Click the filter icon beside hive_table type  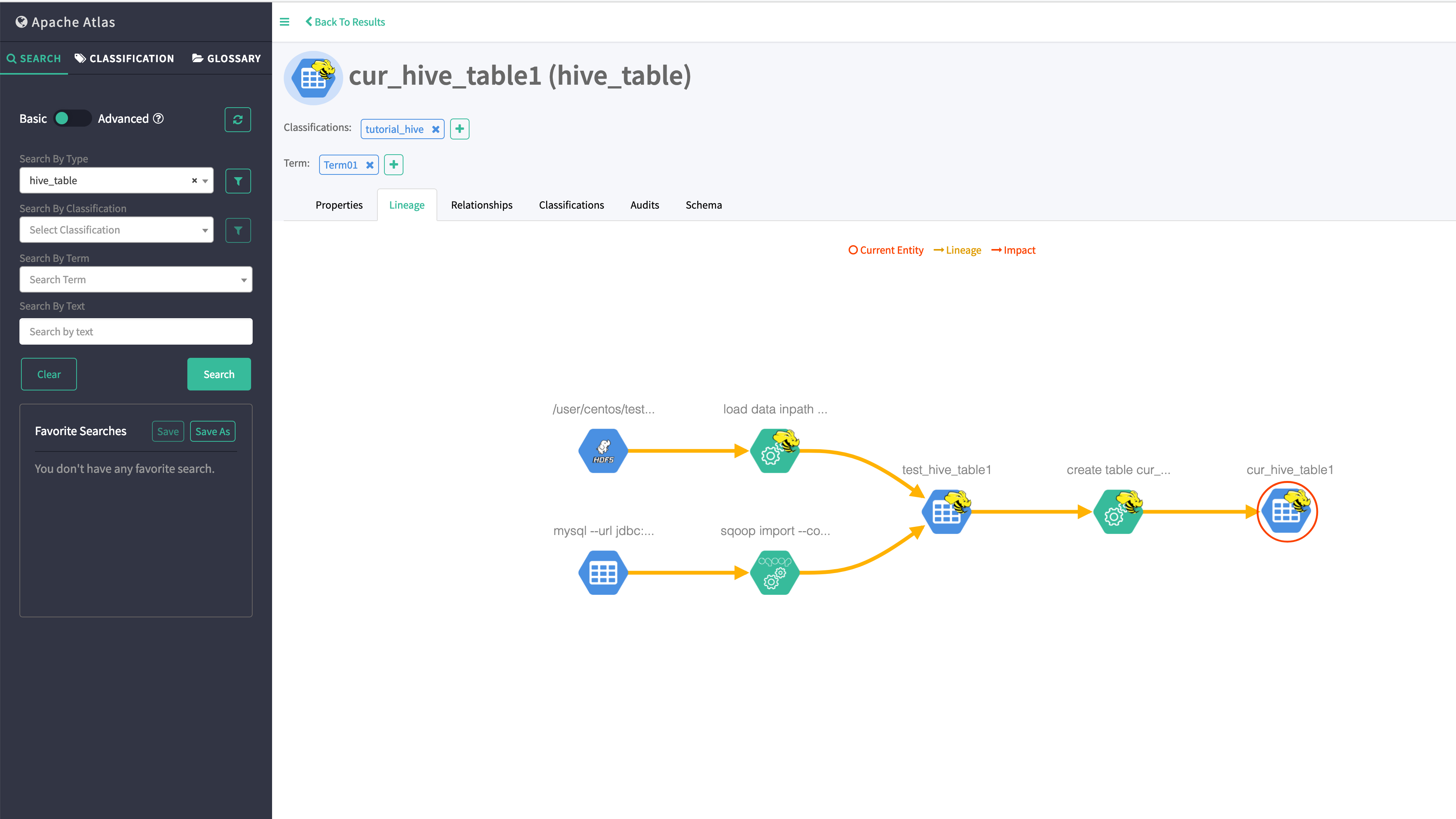237,181
